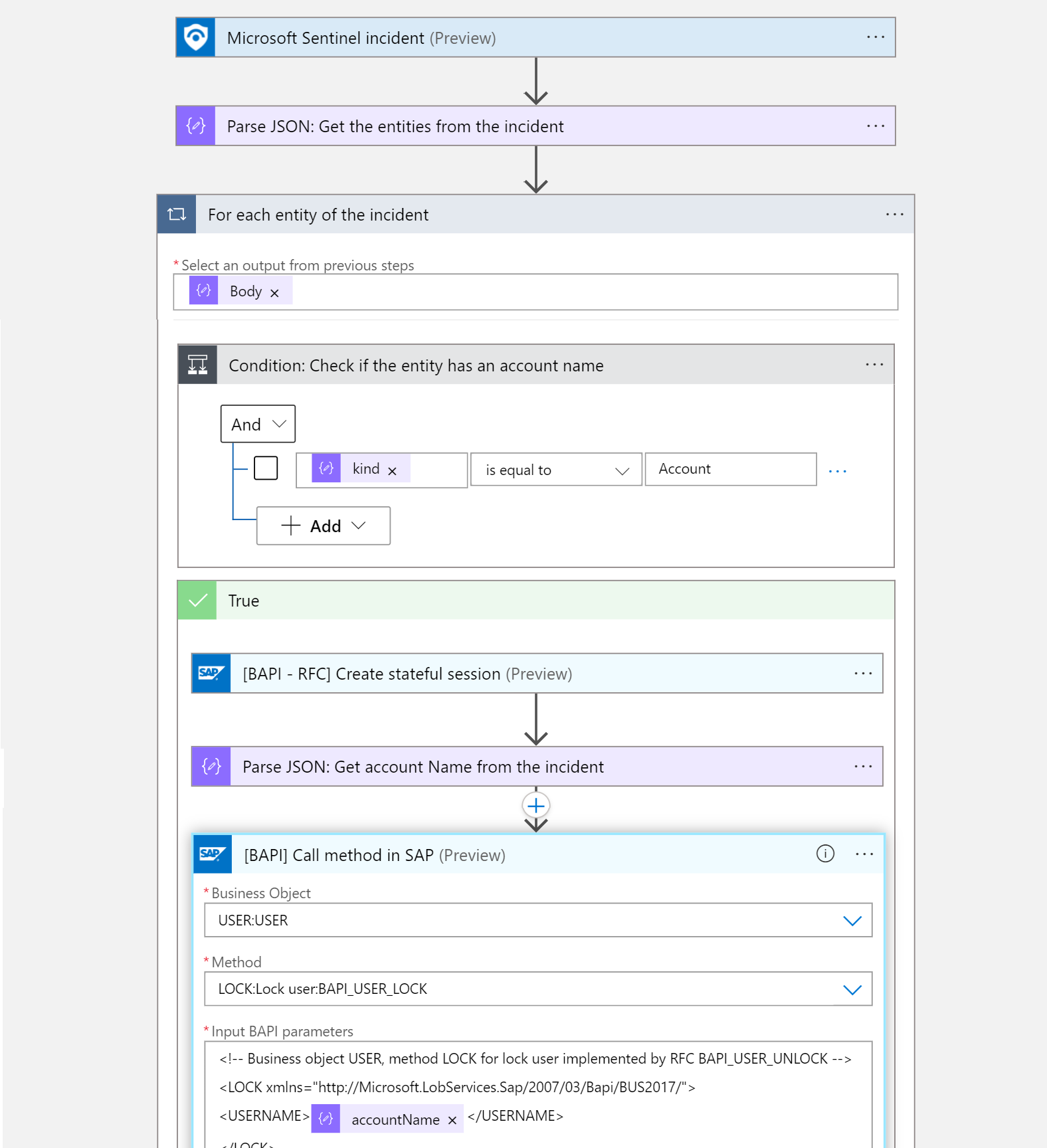1047x1148 pixels.
Task: Click the Add button in the condition
Action: point(324,526)
